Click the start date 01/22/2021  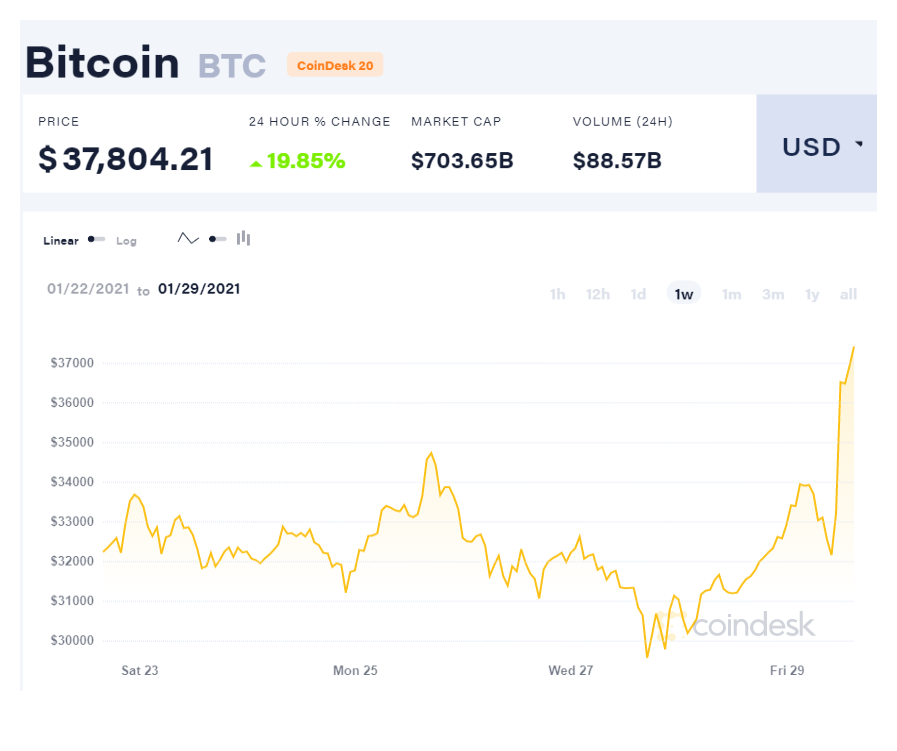(x=88, y=289)
